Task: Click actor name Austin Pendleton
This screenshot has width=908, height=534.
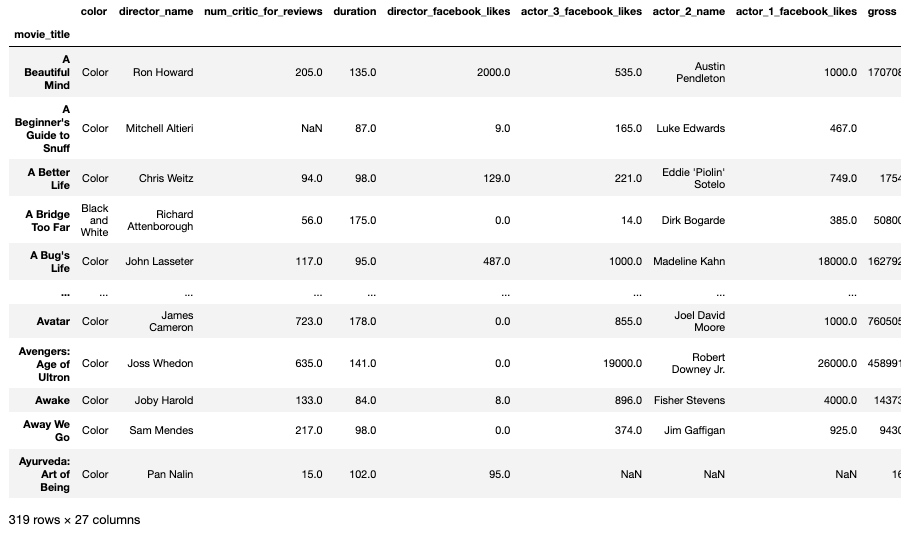Action: 701,72
